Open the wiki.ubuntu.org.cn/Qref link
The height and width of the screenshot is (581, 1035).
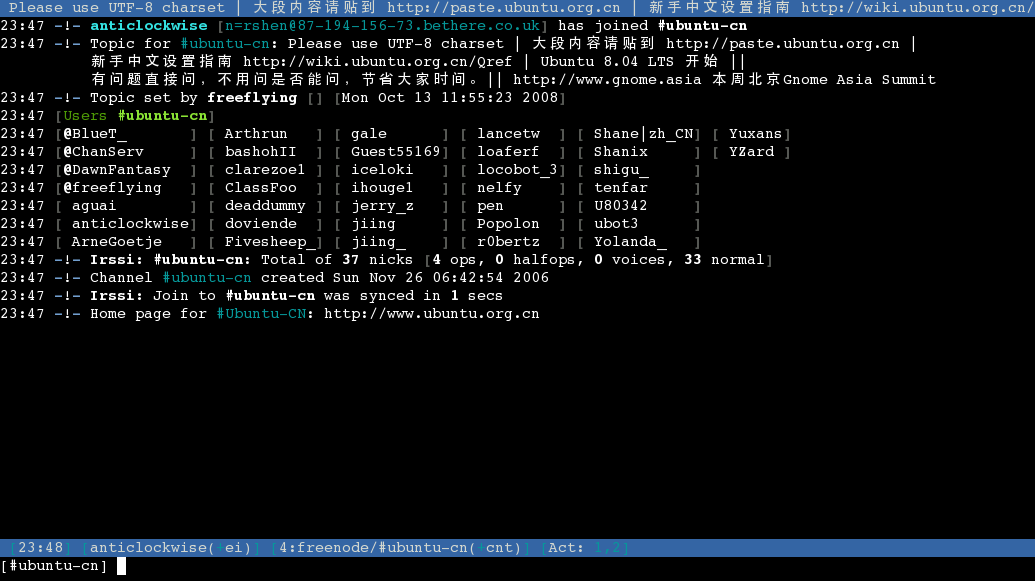click(x=377, y=61)
